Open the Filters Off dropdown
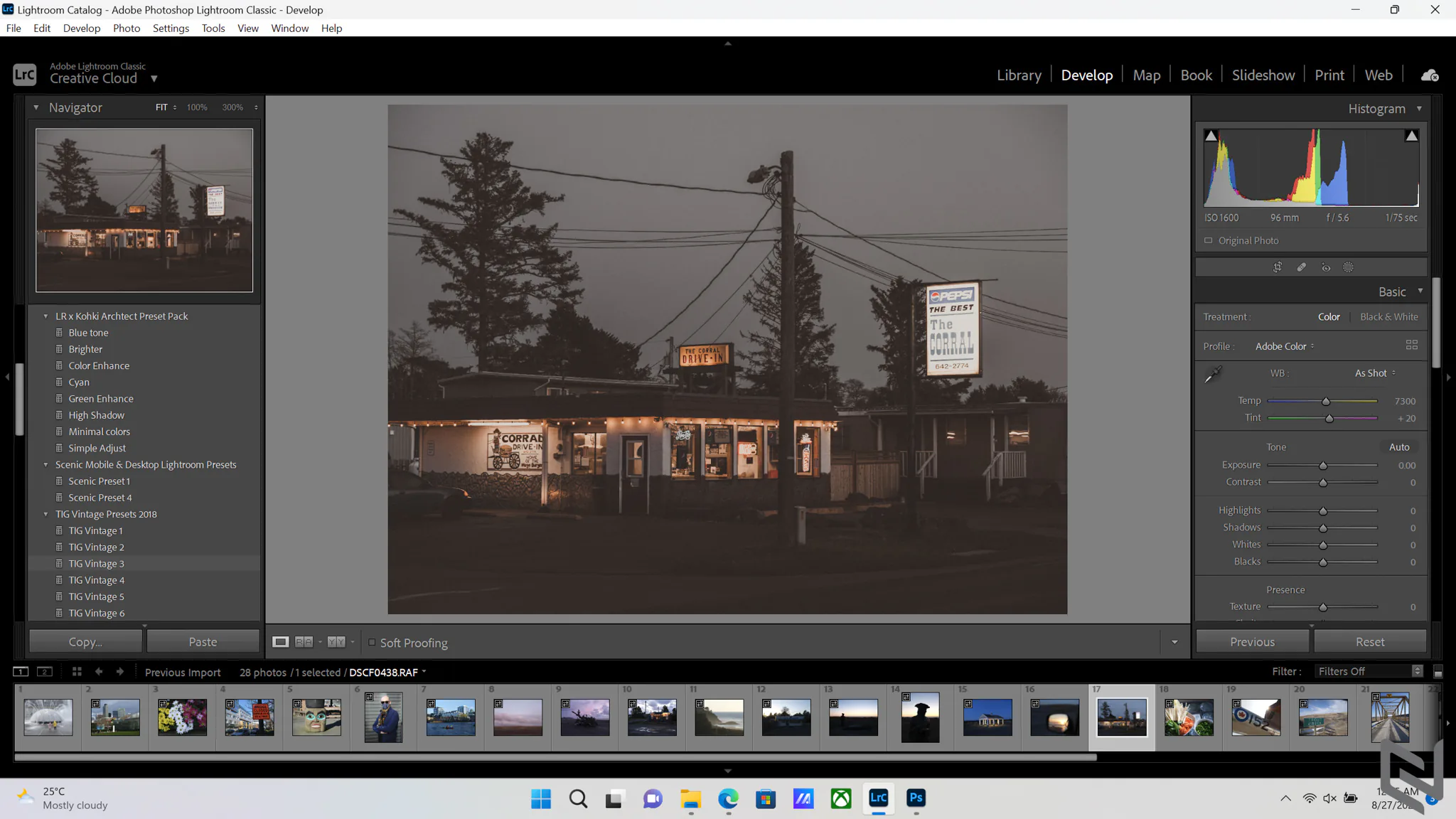 (x=1370, y=671)
